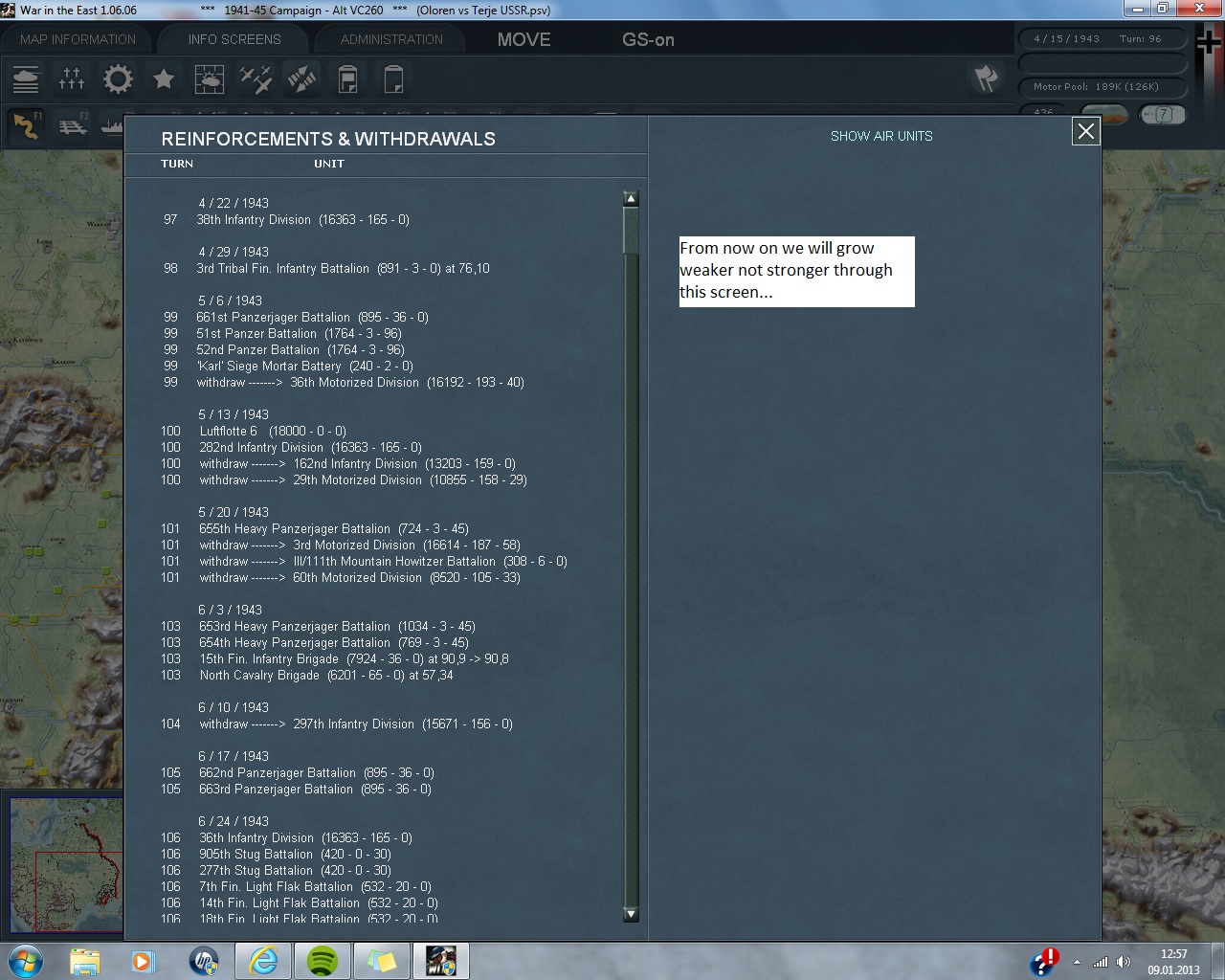This screenshot has width=1225, height=980.
Task: Click the 282nd Infantry Division entry
Action: coord(310,447)
